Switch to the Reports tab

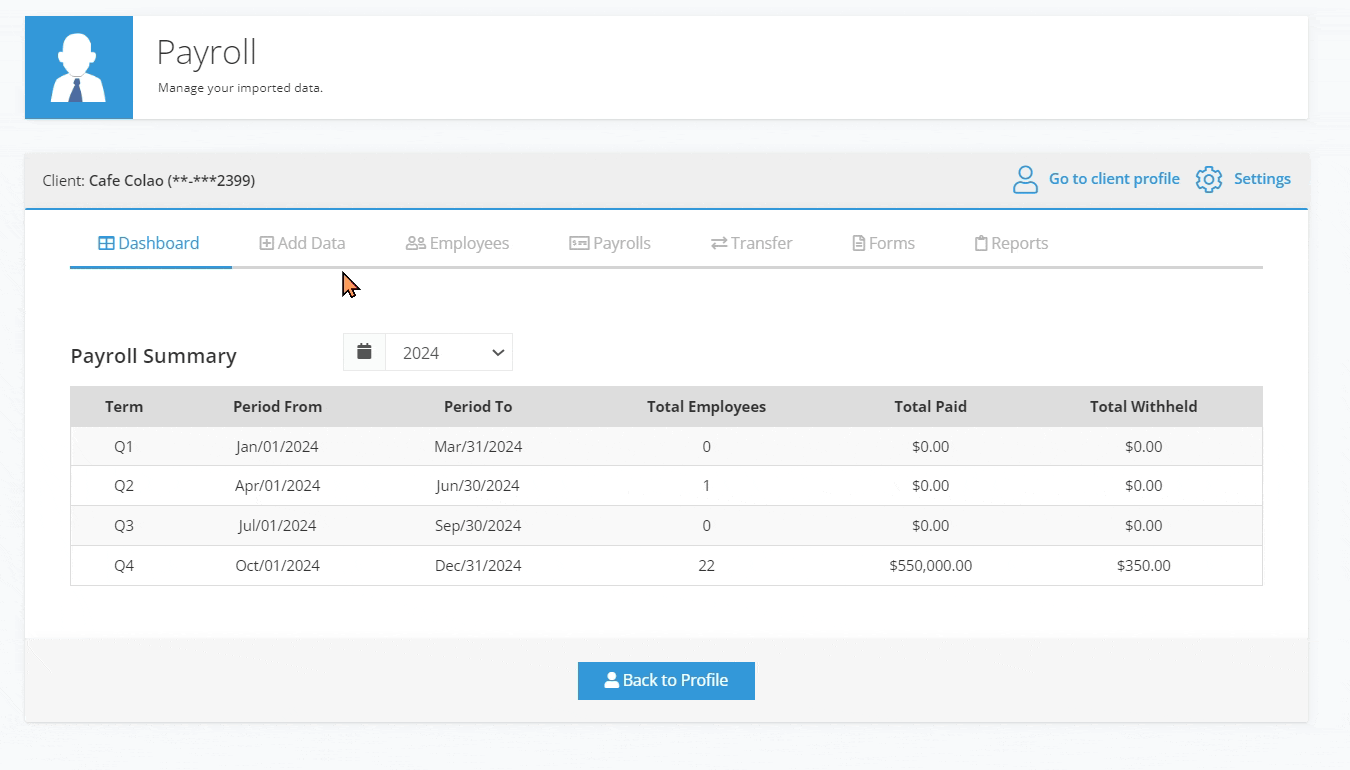(1011, 243)
